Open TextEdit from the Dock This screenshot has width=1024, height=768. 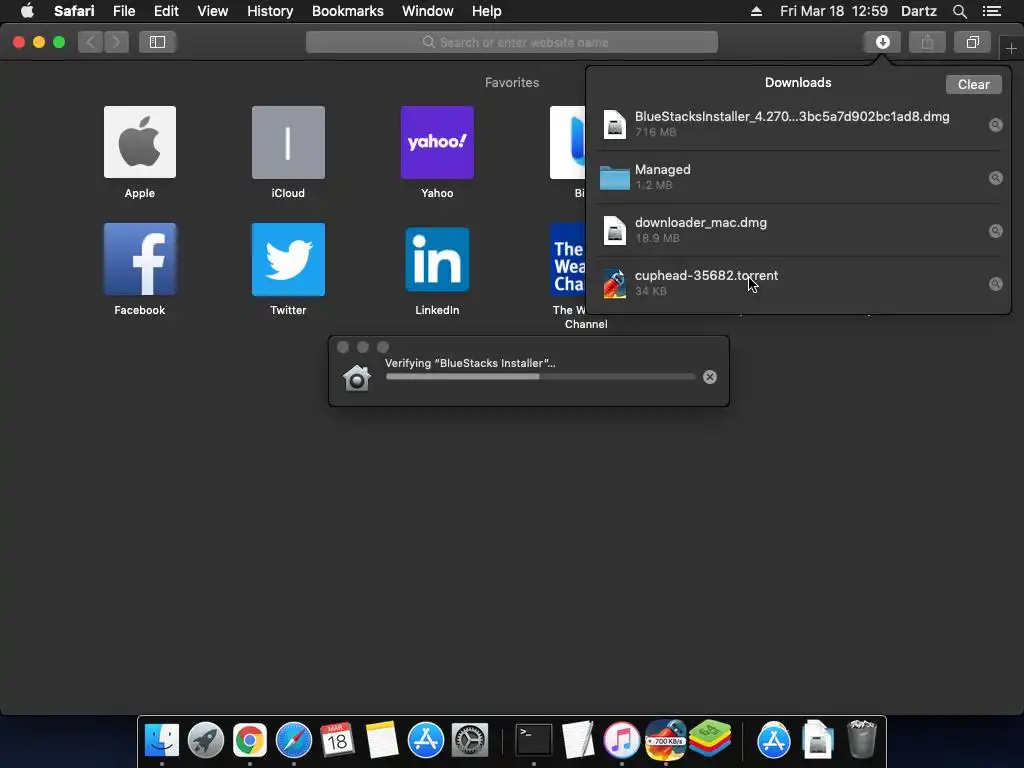pos(577,741)
